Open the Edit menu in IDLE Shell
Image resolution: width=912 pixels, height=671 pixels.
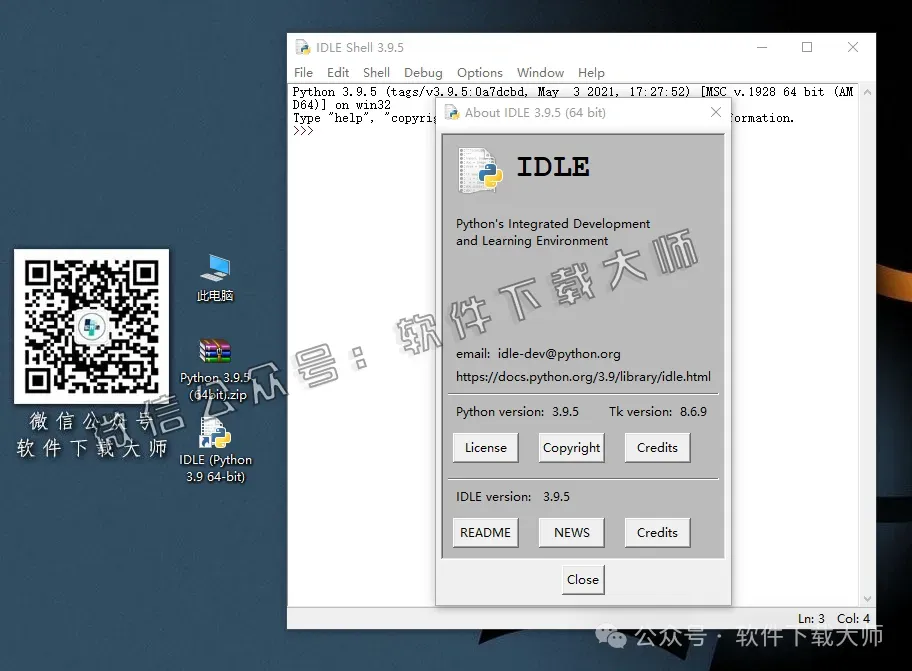(337, 73)
